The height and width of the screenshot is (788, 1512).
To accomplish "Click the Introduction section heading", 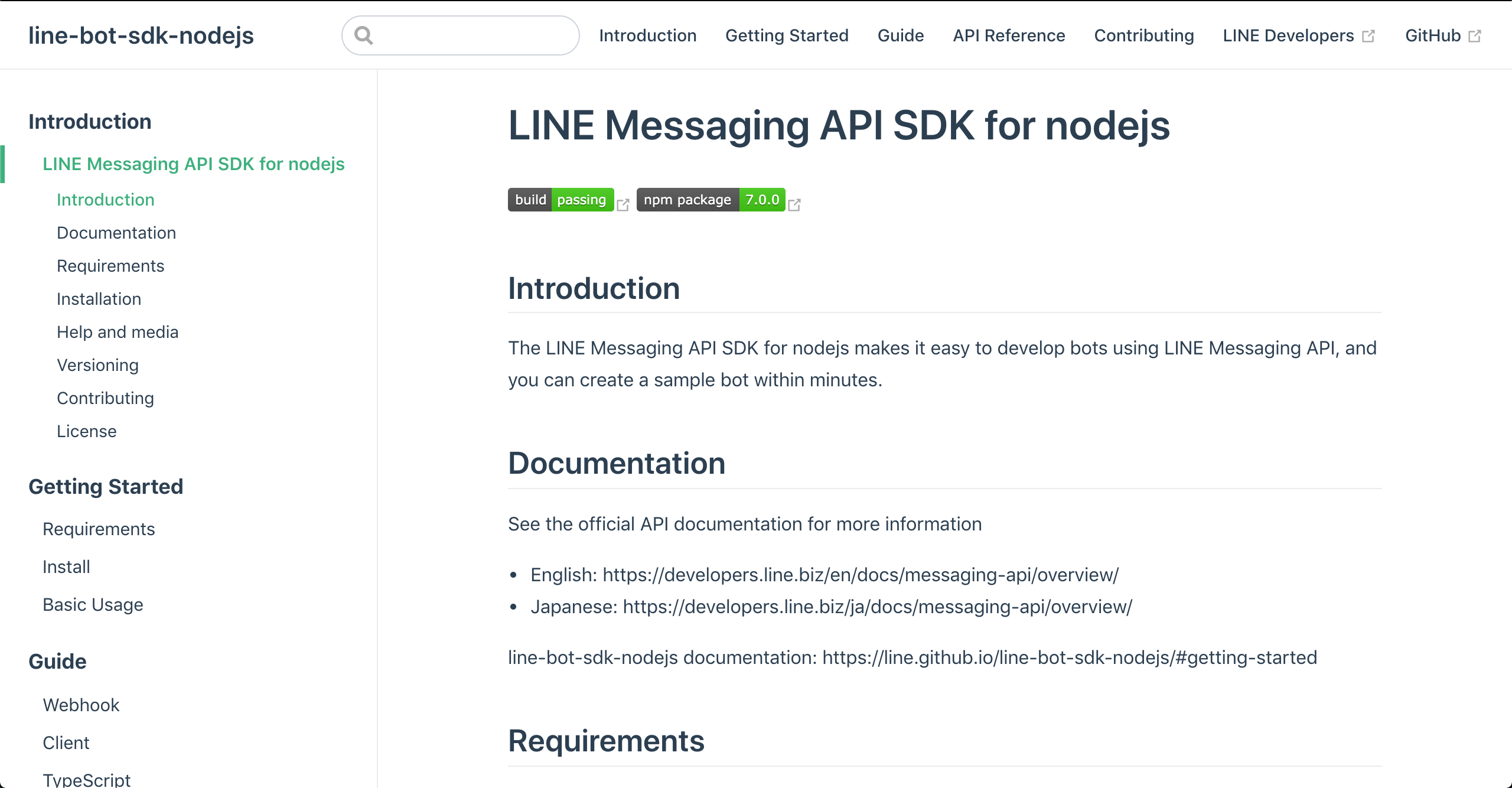I will tap(594, 289).
